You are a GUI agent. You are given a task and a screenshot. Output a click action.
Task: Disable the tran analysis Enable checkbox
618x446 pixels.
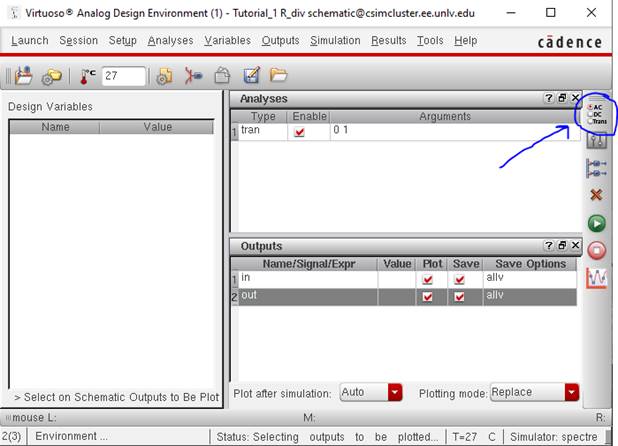coord(299,132)
